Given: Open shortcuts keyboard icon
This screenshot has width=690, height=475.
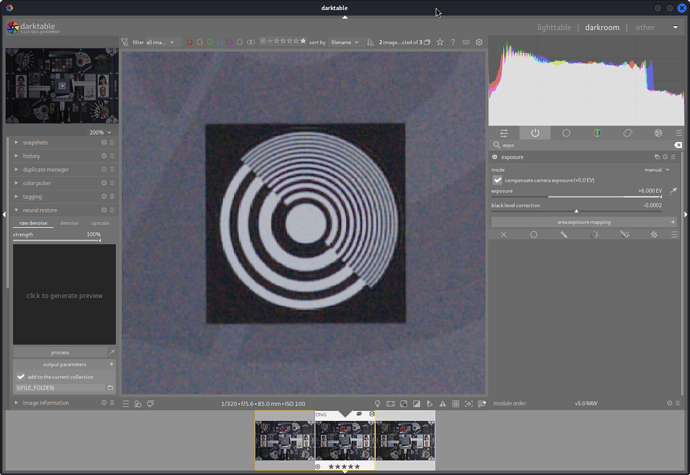Looking at the screenshot, I should tap(466, 42).
